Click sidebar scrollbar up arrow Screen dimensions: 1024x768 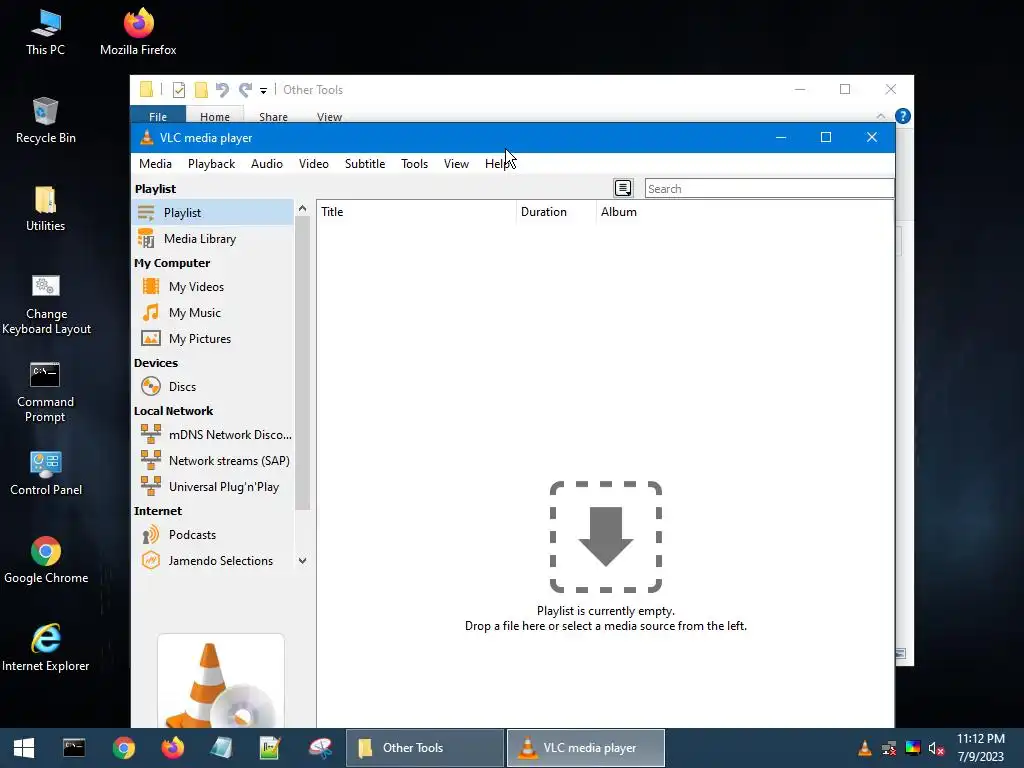(x=302, y=208)
